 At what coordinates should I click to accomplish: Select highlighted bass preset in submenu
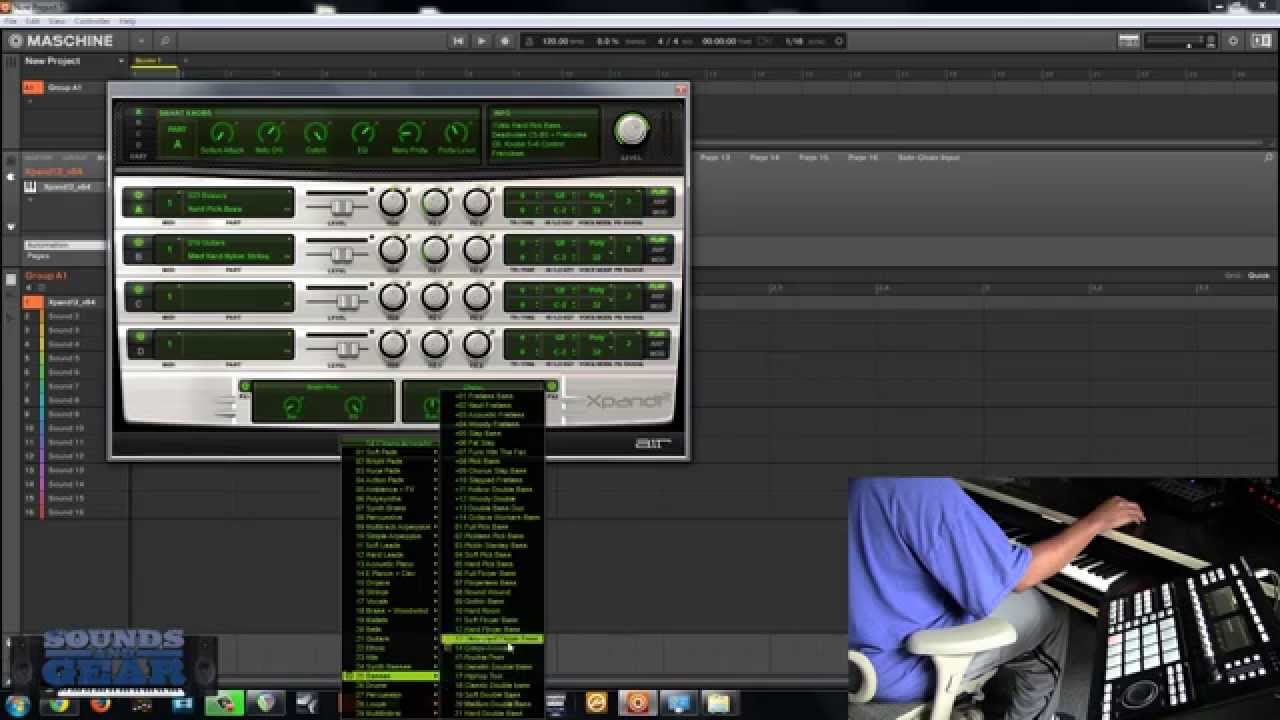tap(492, 639)
